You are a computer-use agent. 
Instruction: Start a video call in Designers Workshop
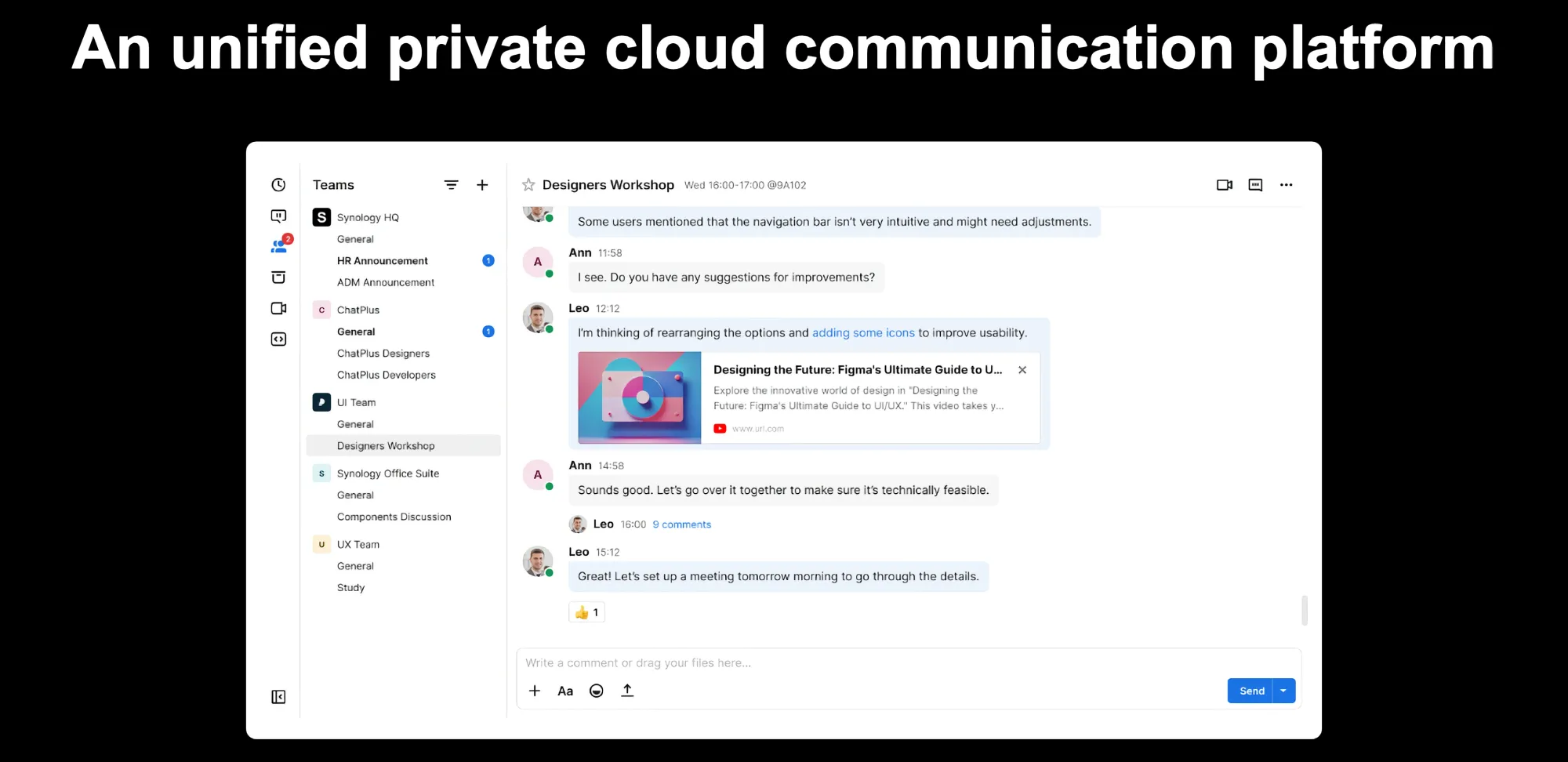pos(1224,185)
